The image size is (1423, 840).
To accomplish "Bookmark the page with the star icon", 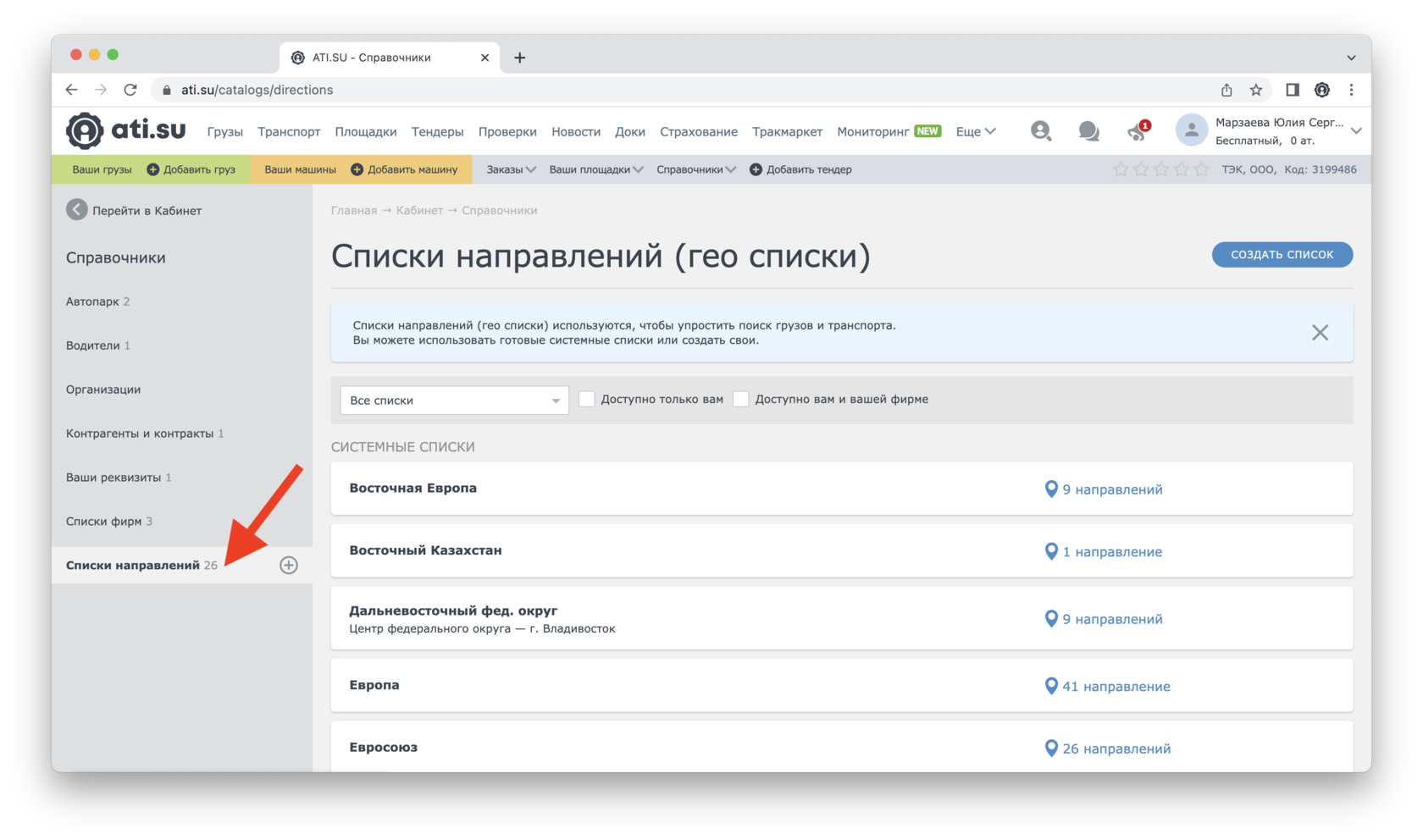I will pos(1256,90).
